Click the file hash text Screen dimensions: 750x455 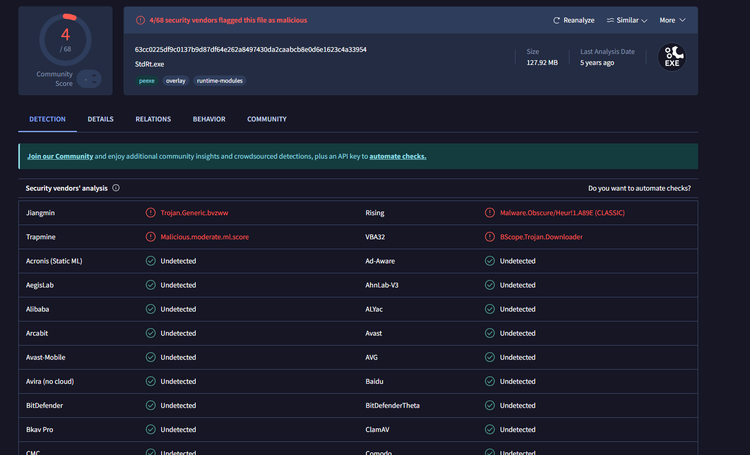tap(251, 50)
